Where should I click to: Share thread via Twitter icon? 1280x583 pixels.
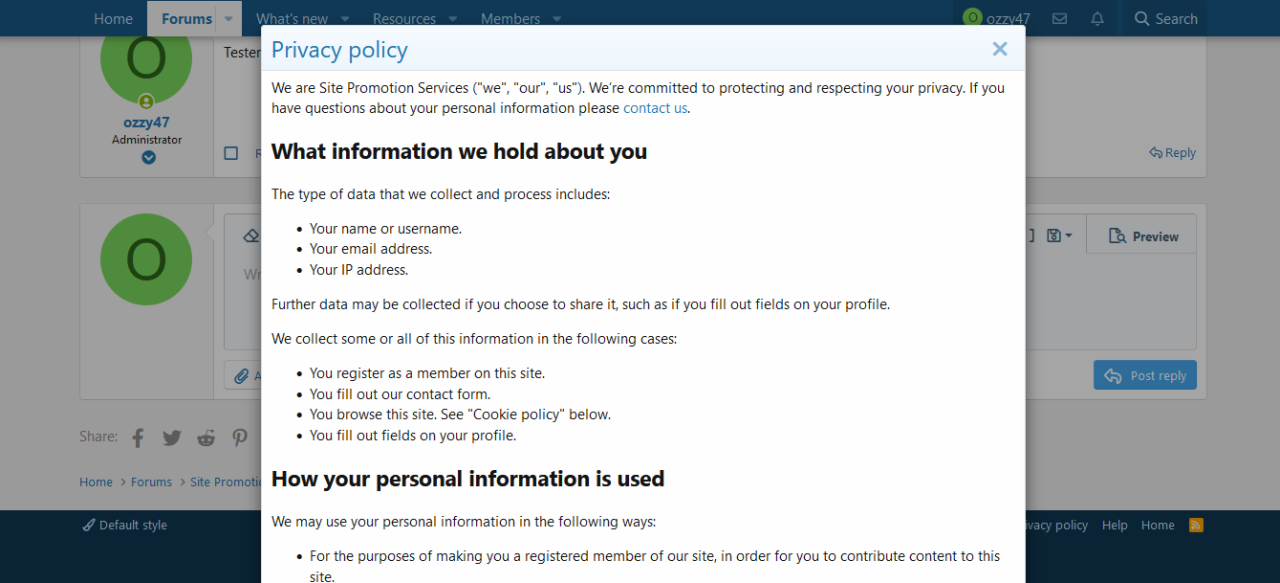[172, 437]
